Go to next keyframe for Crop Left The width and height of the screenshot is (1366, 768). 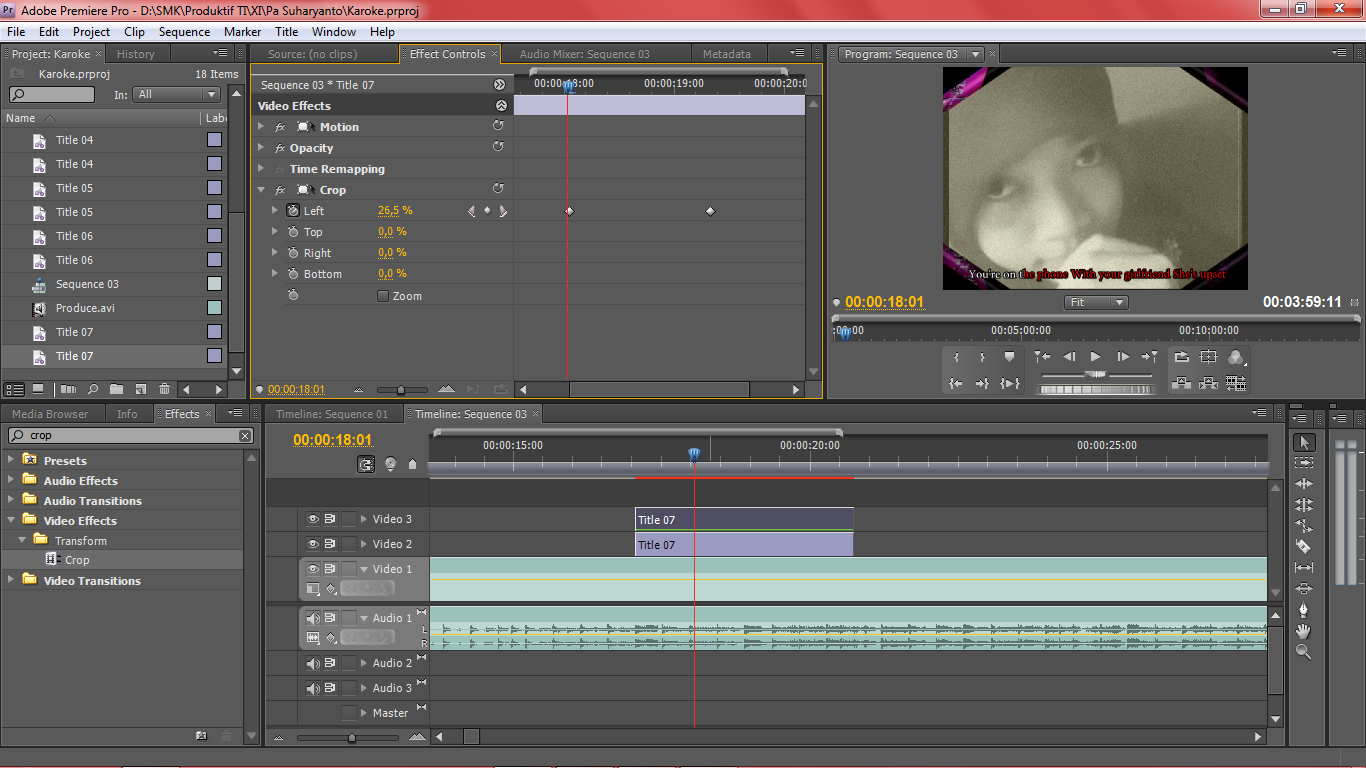tap(502, 211)
